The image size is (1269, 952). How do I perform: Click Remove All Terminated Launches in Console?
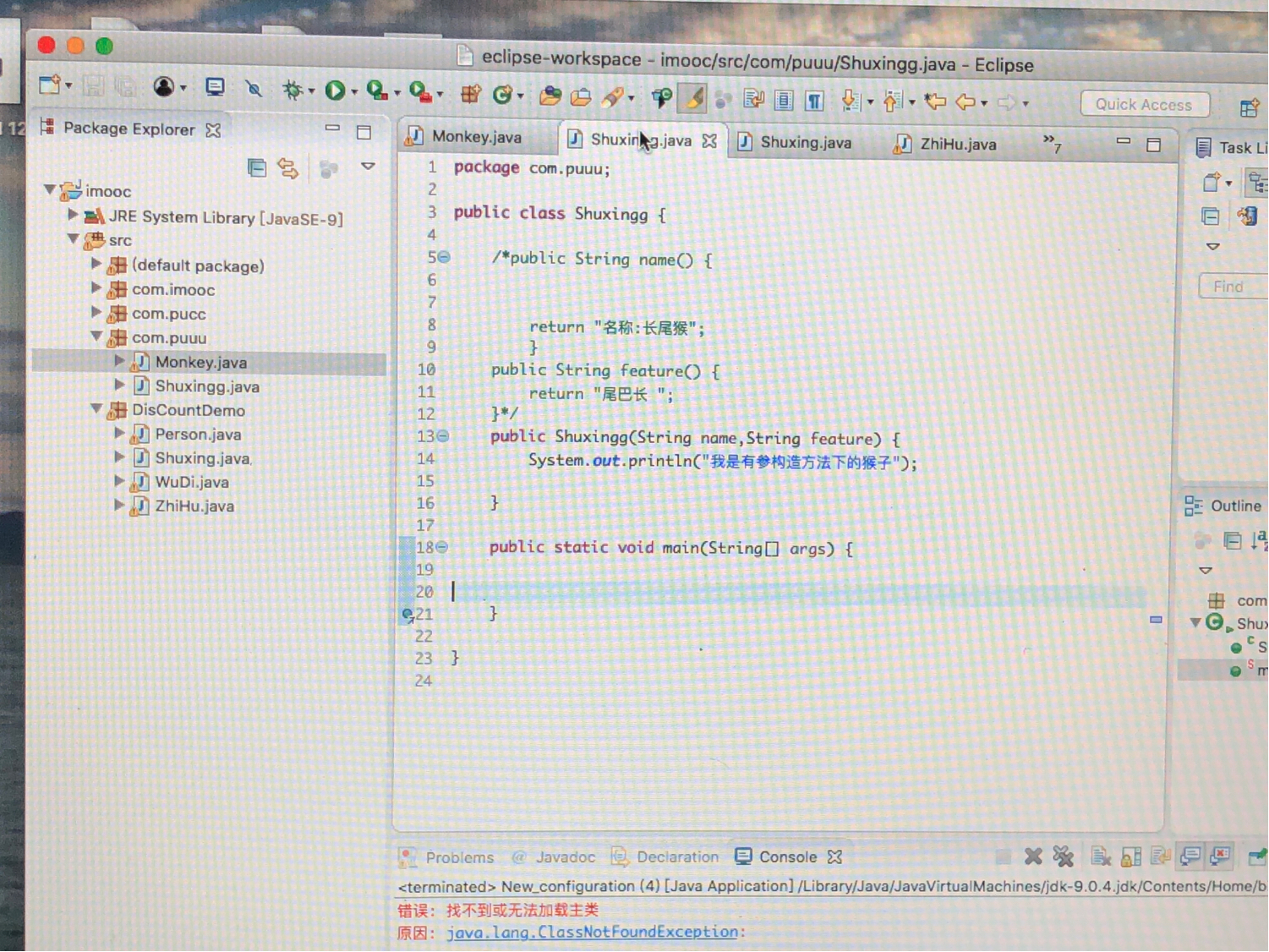pyautogui.click(x=1063, y=856)
